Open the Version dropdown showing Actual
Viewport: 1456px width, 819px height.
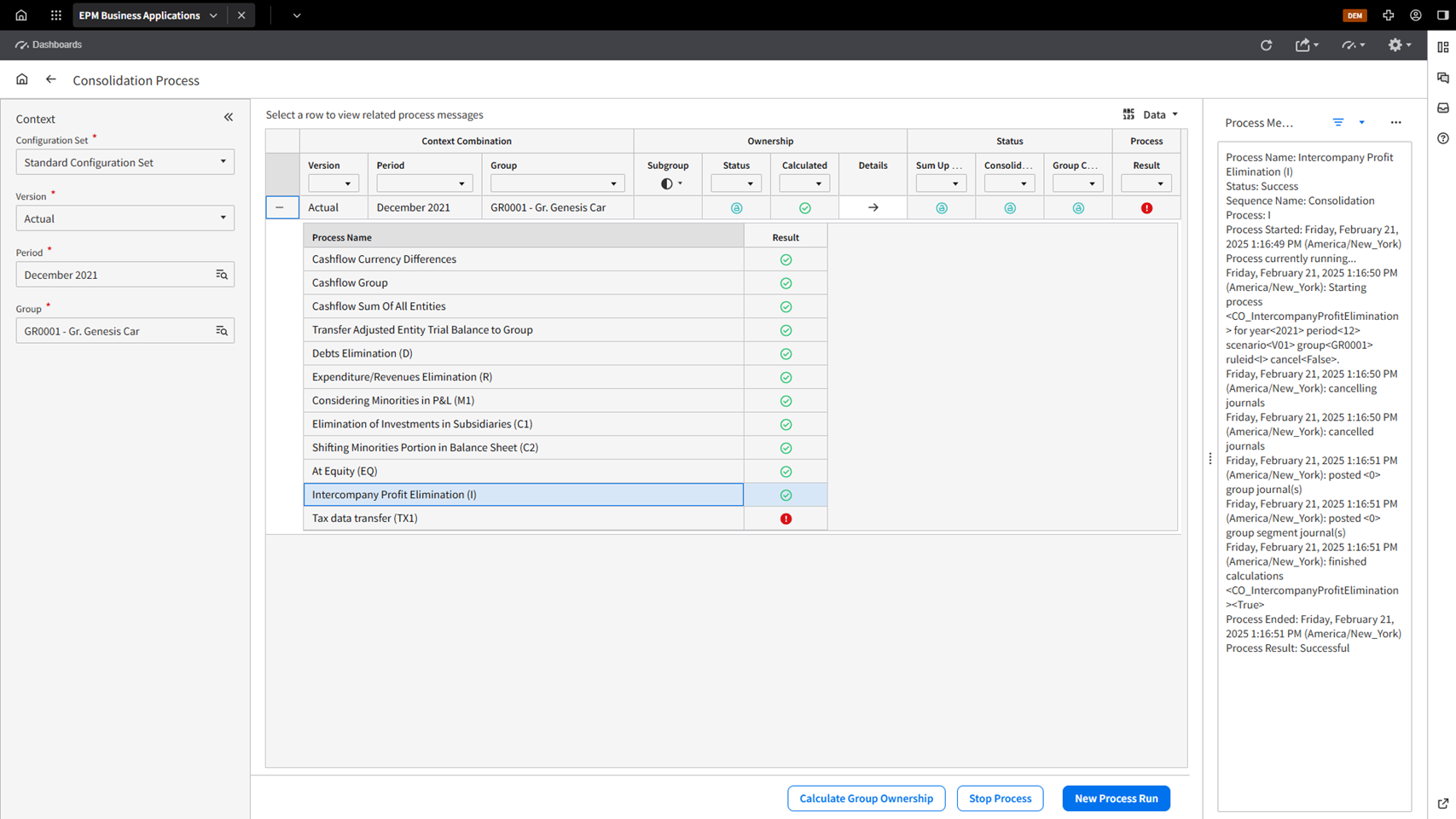click(125, 218)
